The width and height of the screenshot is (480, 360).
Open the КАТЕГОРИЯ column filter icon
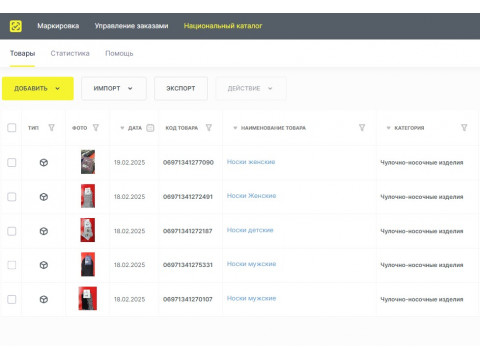(464, 128)
